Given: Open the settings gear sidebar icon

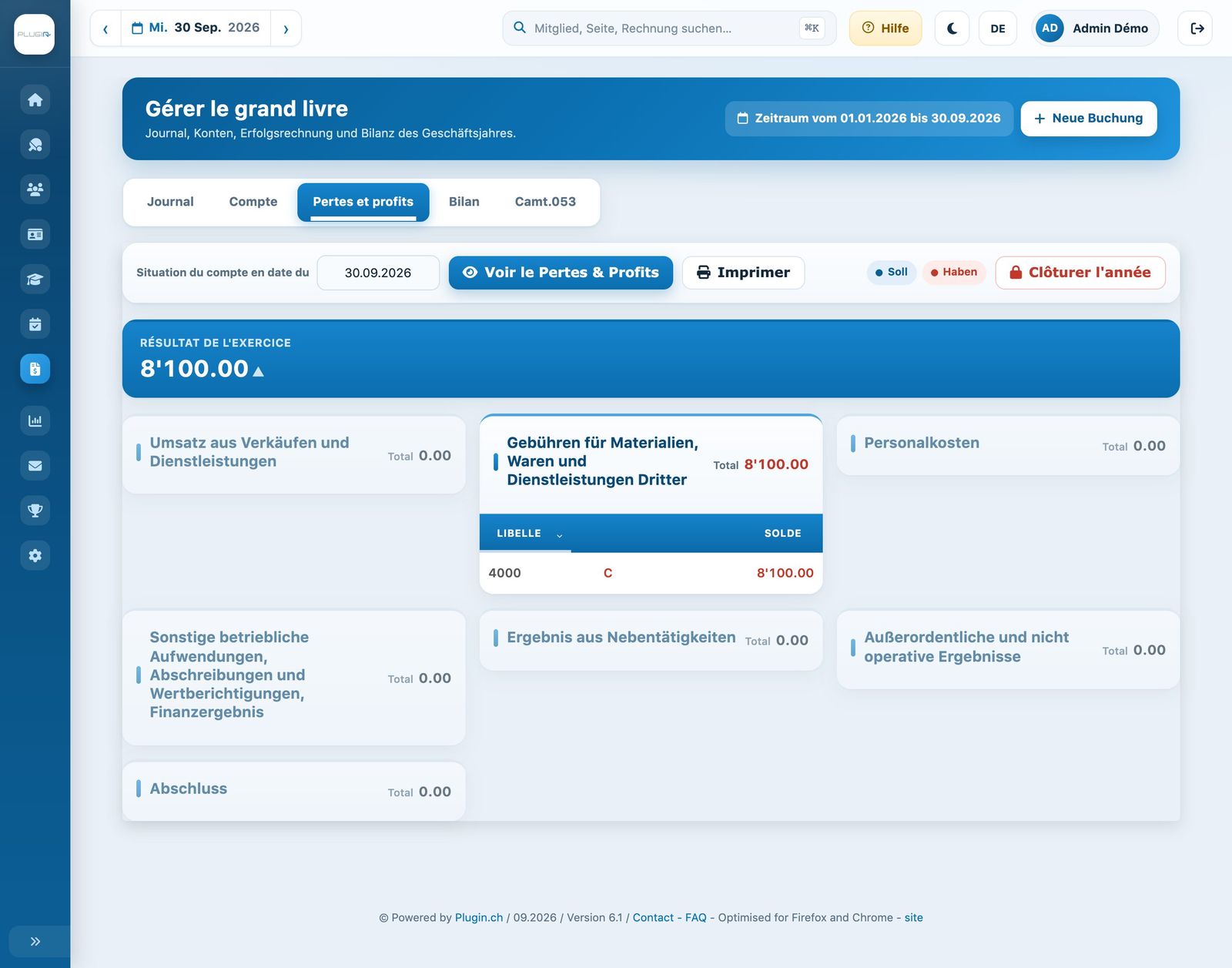Looking at the screenshot, I should pyautogui.click(x=35, y=555).
